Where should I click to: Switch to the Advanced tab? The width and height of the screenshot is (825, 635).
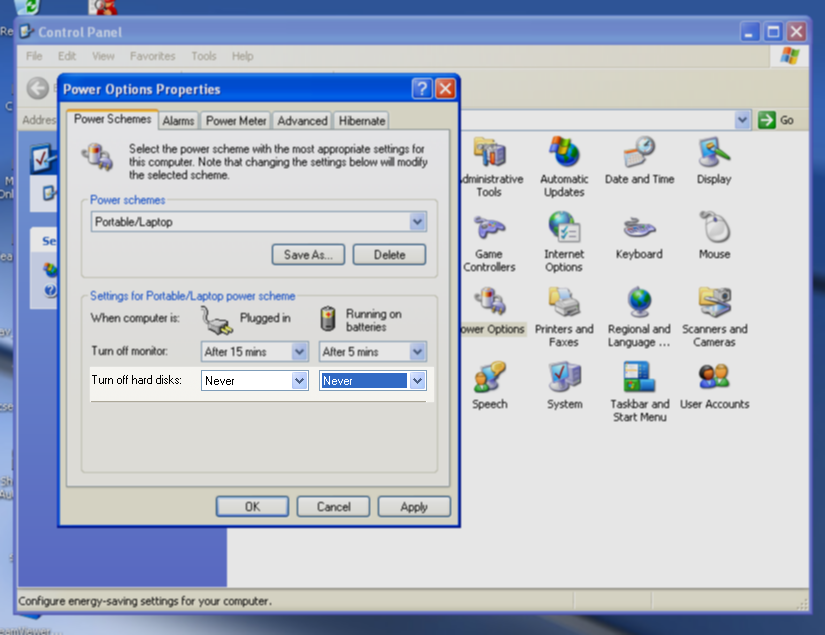click(303, 121)
